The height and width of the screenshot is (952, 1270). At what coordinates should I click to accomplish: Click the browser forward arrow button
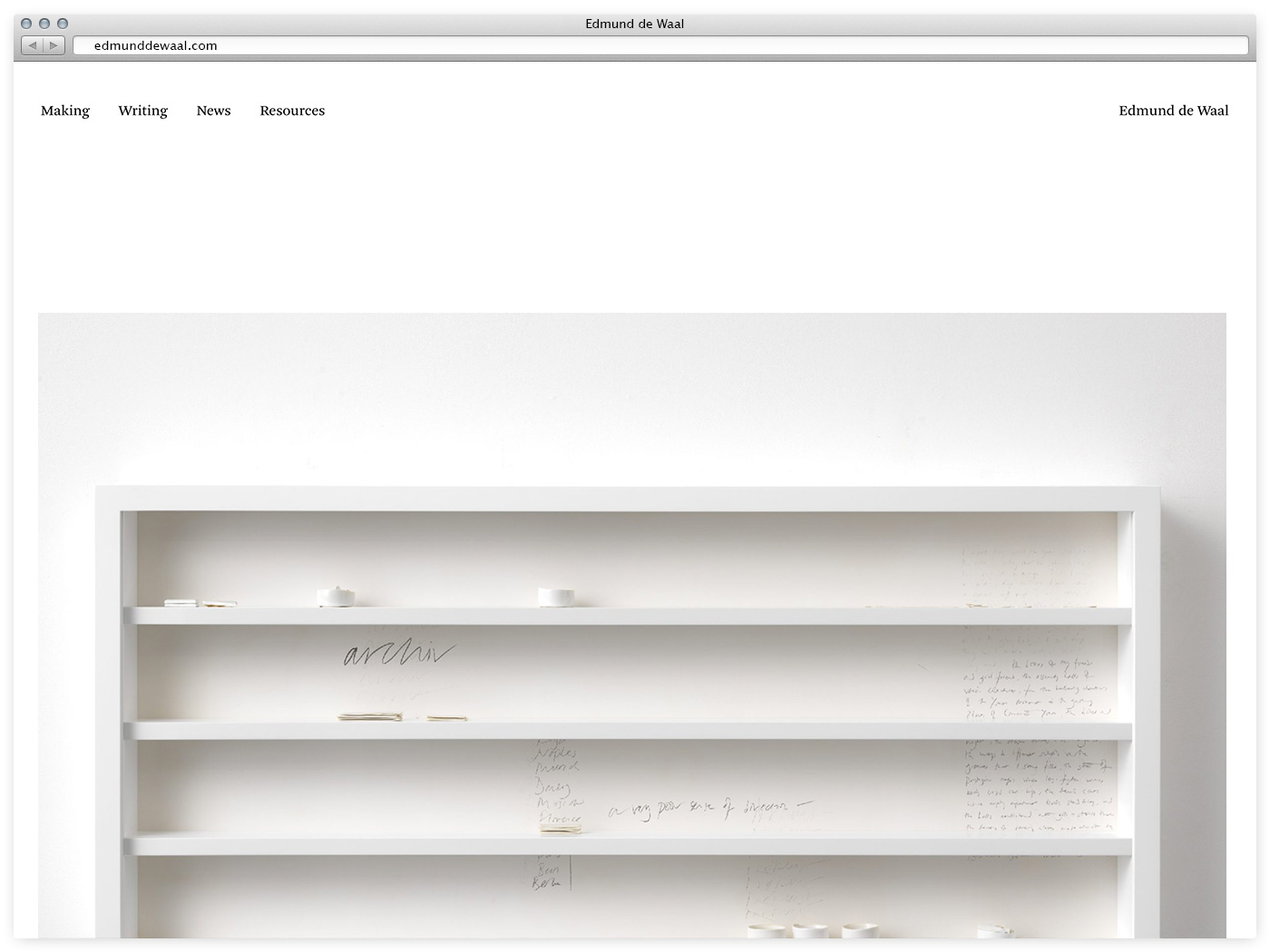click(x=54, y=45)
